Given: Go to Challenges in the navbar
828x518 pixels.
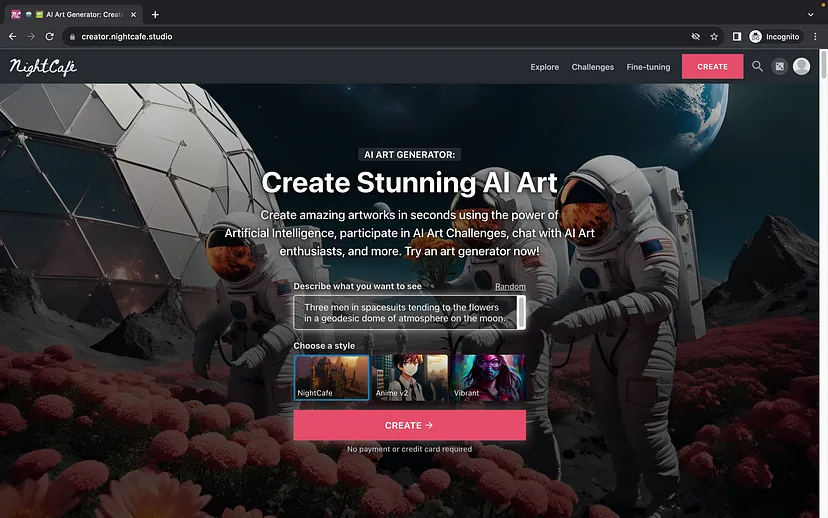Looking at the screenshot, I should pyautogui.click(x=592, y=67).
